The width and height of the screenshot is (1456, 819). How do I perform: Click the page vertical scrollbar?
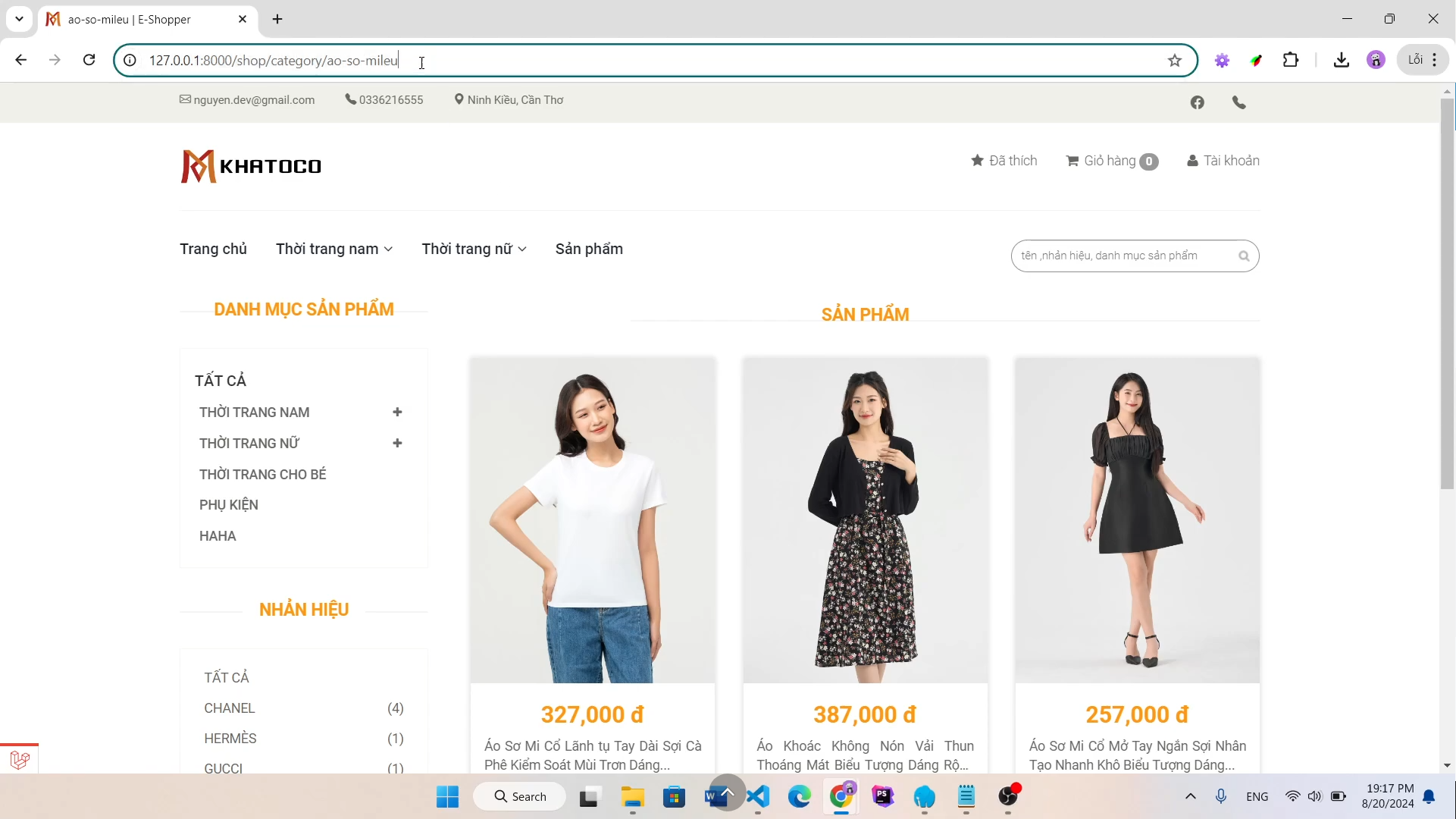point(1448,294)
